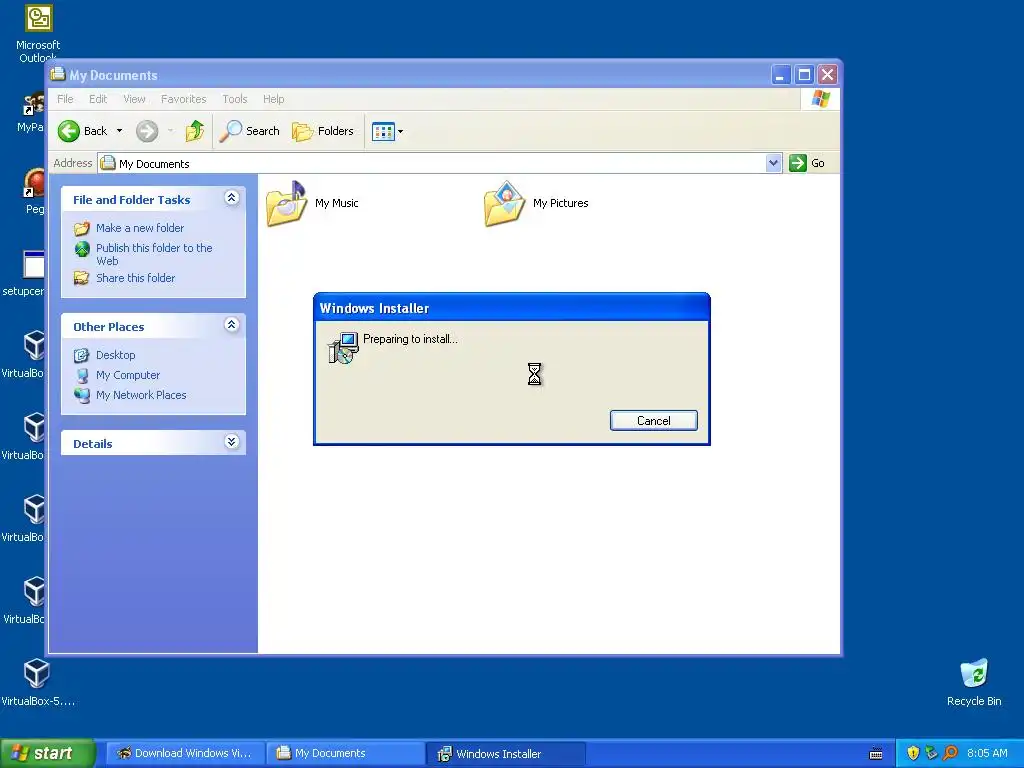Image resolution: width=1024 pixels, height=768 pixels.
Task: Open the File menu
Action: point(65,99)
